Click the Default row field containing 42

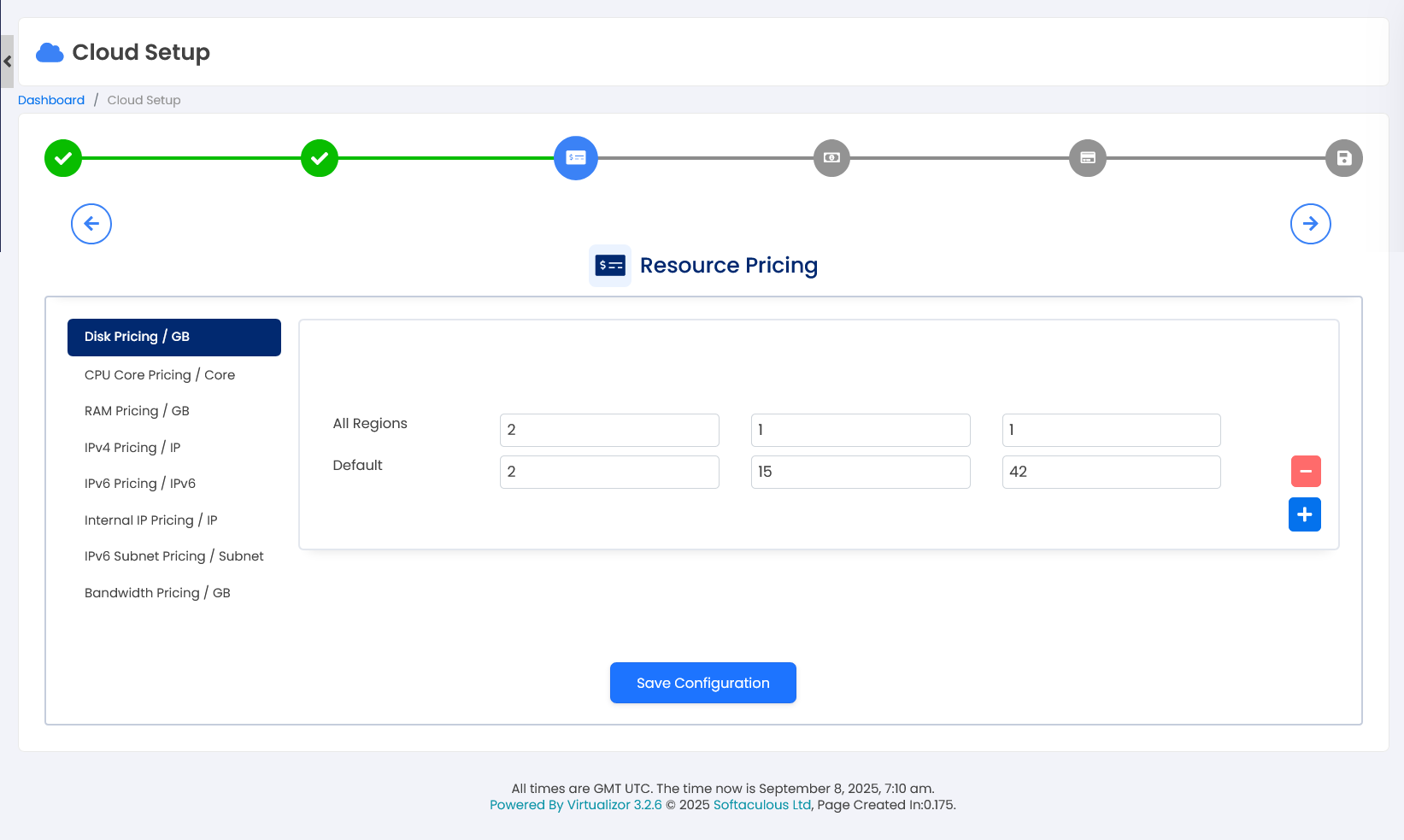(x=1111, y=472)
